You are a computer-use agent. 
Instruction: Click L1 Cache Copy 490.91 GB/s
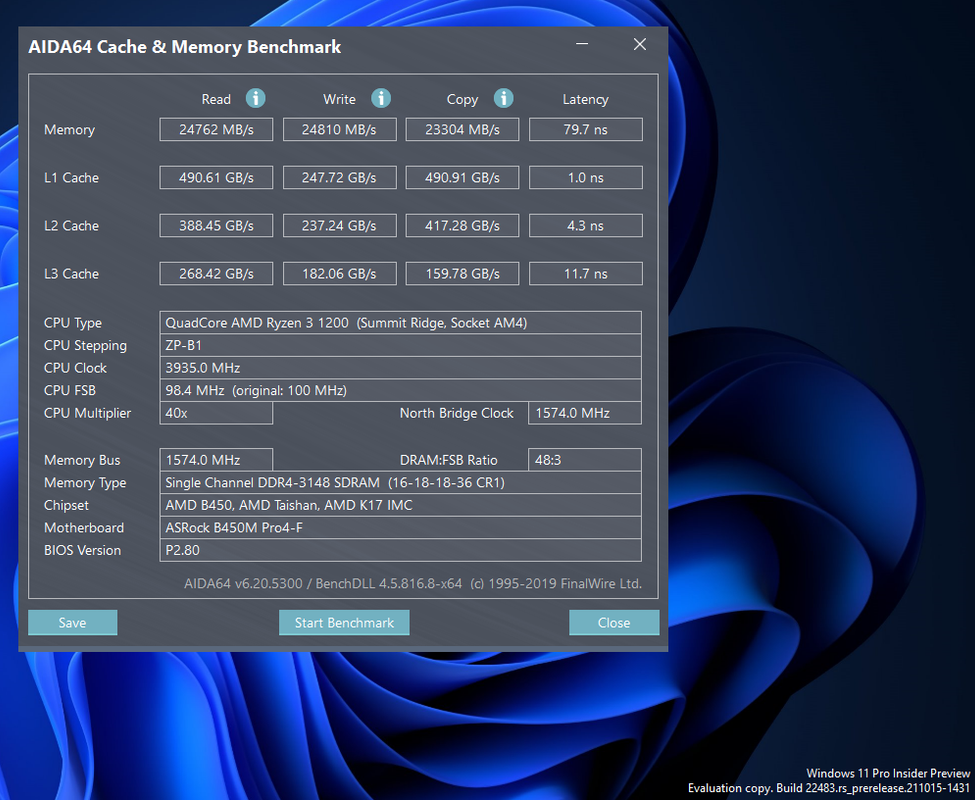462,177
